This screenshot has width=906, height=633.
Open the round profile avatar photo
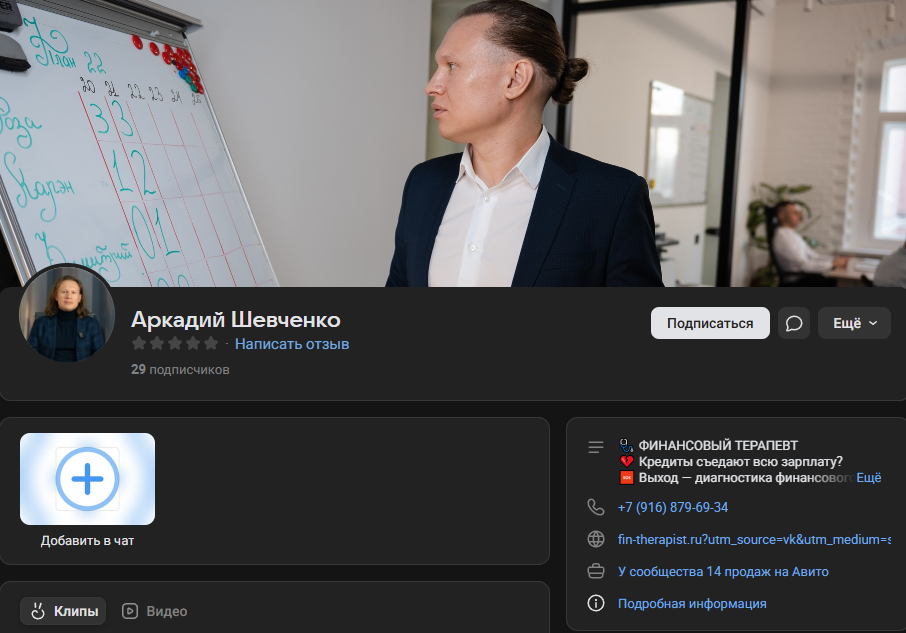[x=66, y=314]
